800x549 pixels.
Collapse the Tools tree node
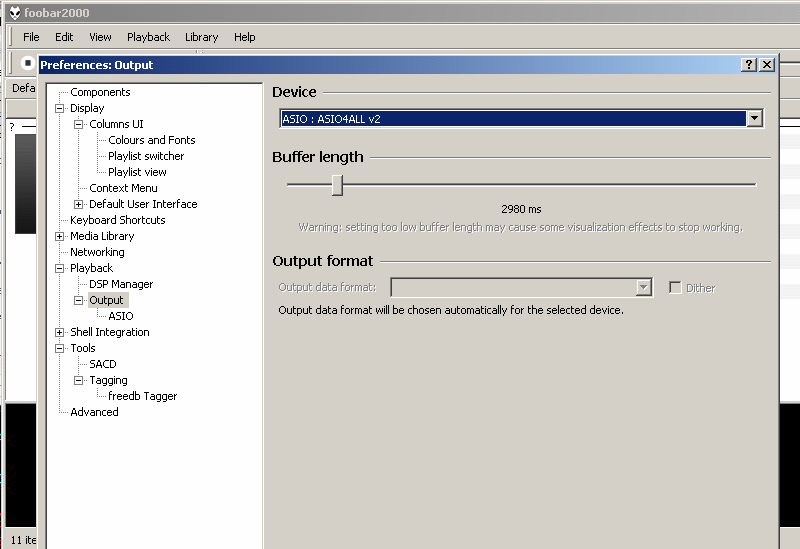tap(60, 348)
